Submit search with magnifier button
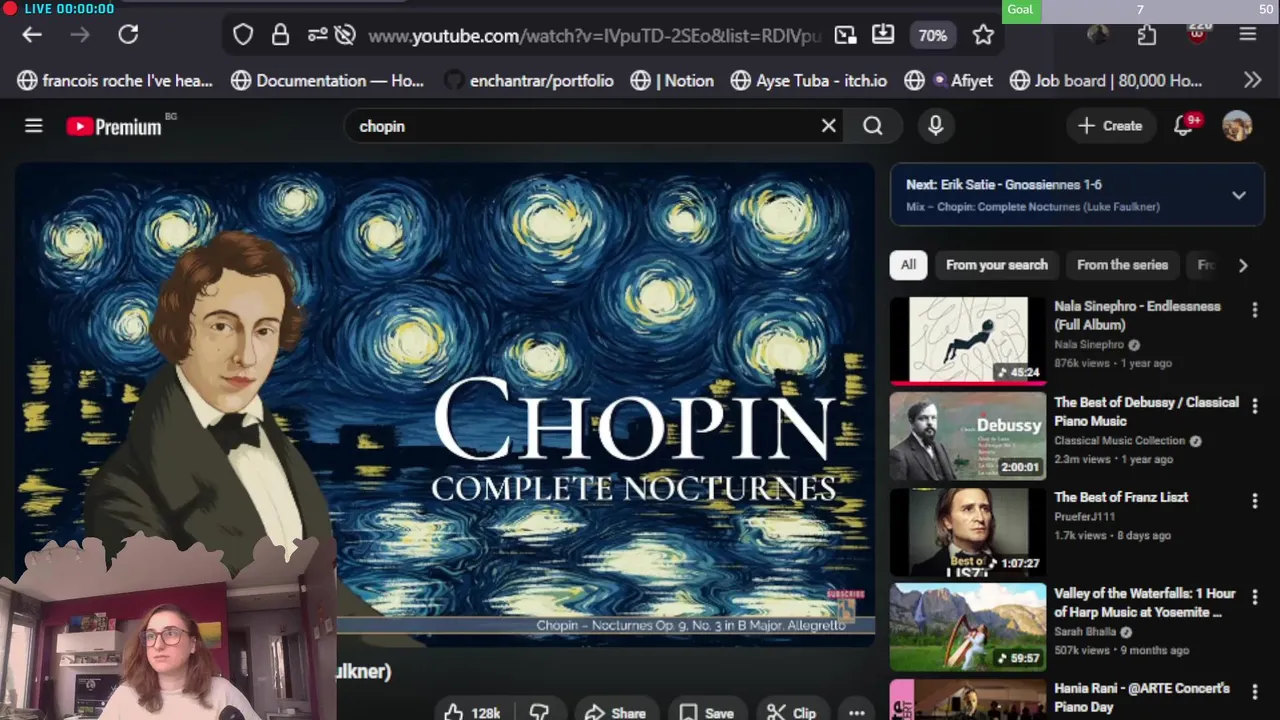Viewport: 1280px width, 720px height. point(873,126)
